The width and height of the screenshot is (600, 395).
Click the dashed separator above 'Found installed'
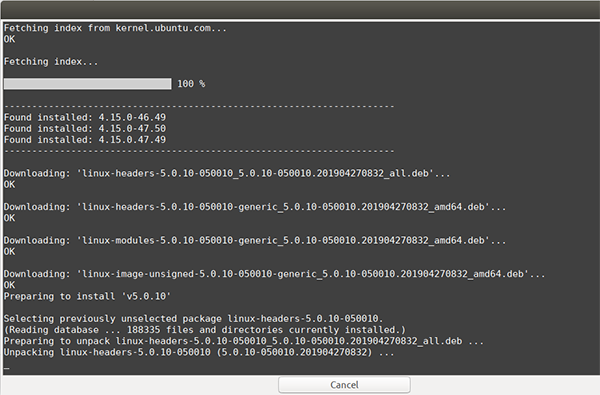click(x=199, y=106)
